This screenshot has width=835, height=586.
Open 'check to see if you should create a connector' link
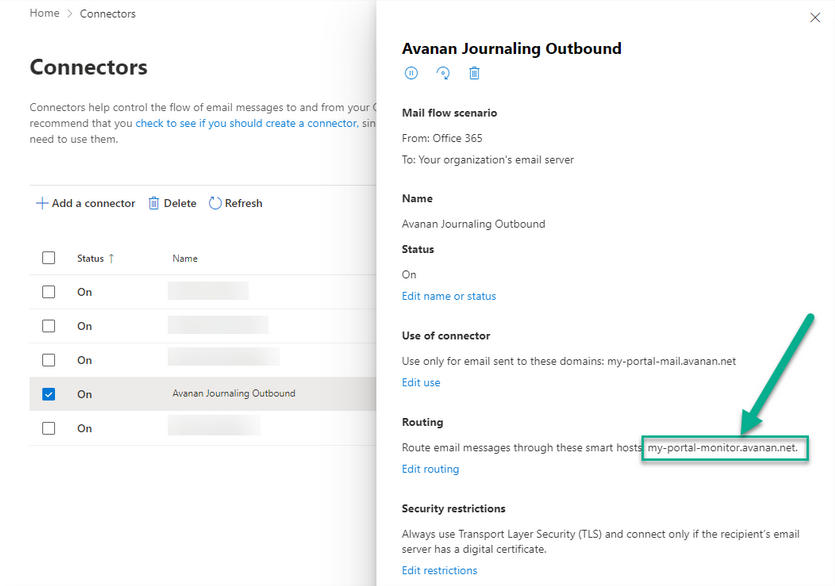click(247, 123)
